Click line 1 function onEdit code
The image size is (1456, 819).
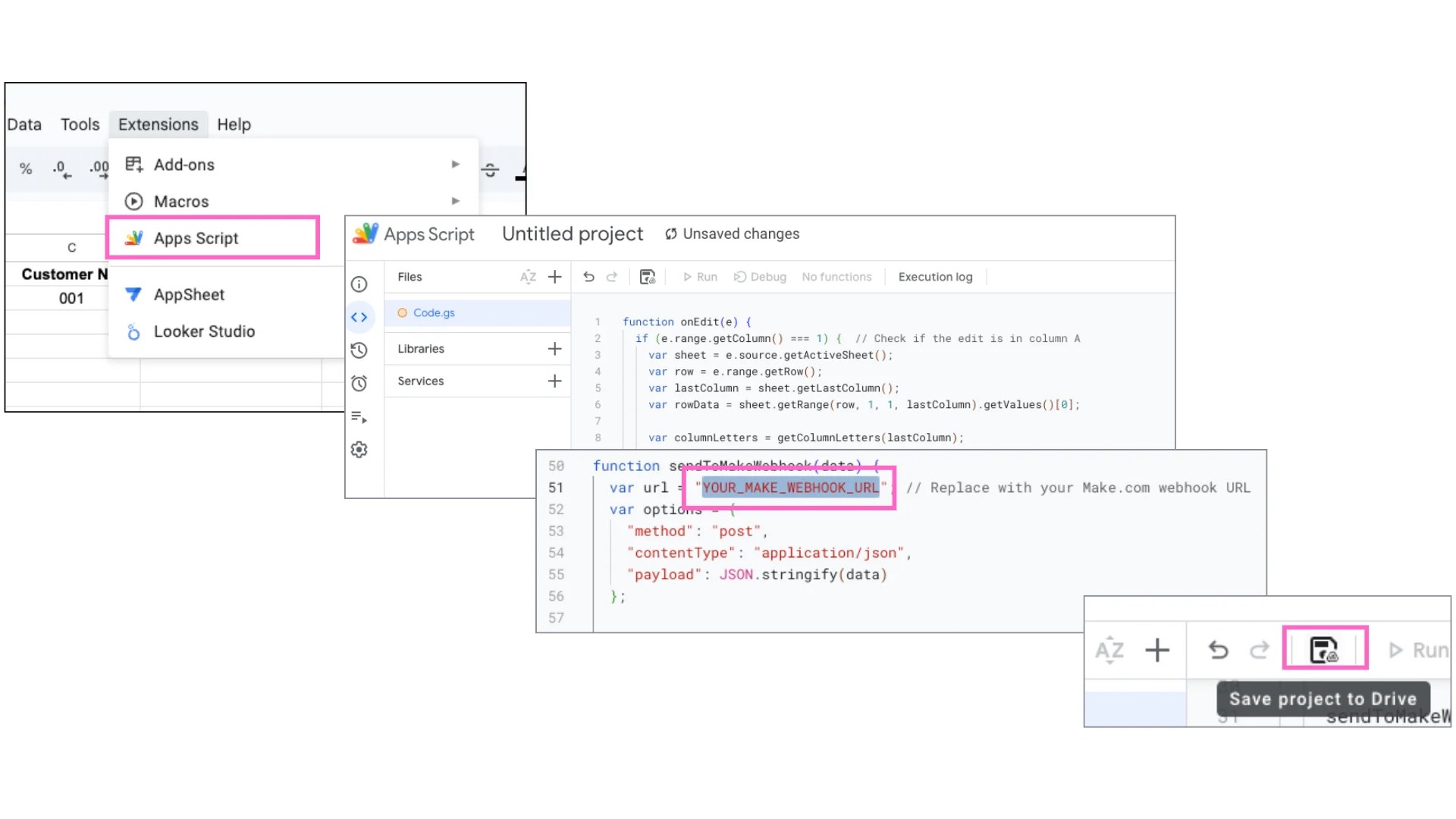[x=686, y=322]
